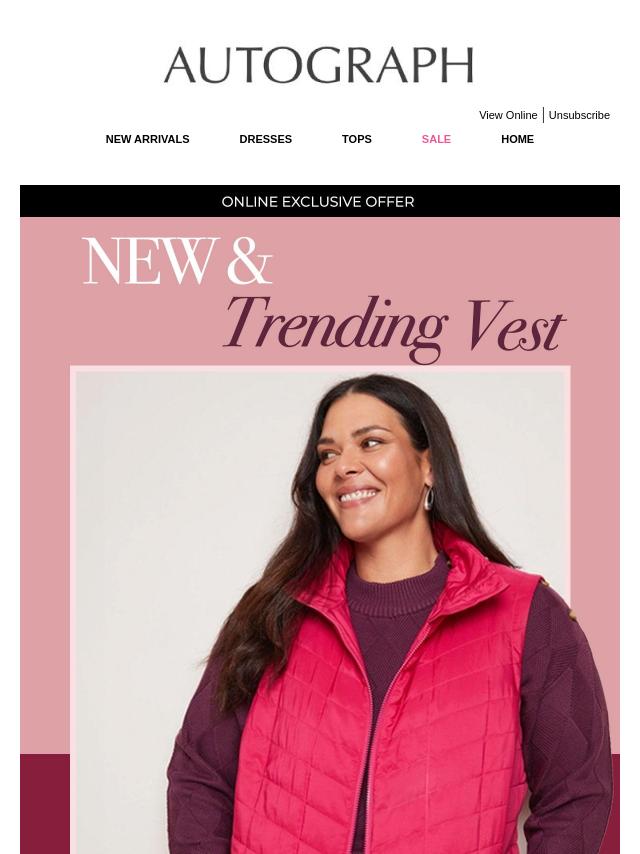This screenshot has width=640, height=854.
Task: Click the white "NEW &" headline
Action: point(177,261)
